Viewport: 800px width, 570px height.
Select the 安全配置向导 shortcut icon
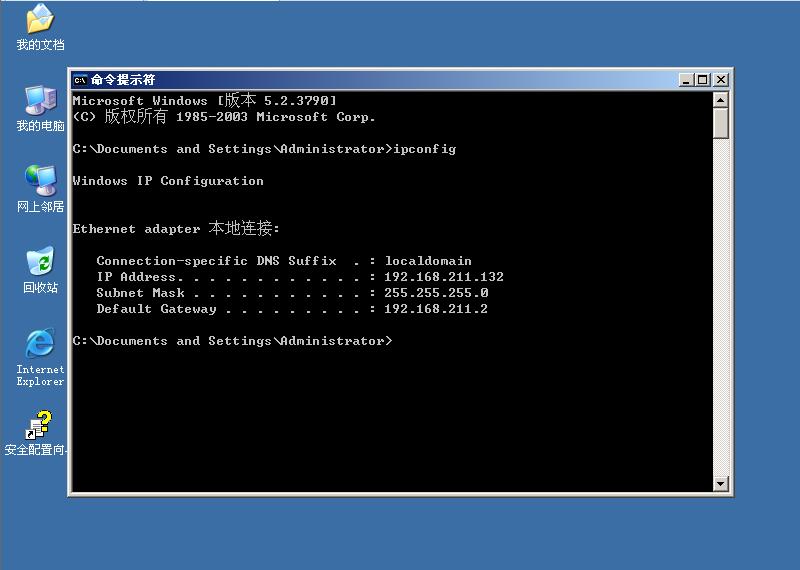point(36,434)
